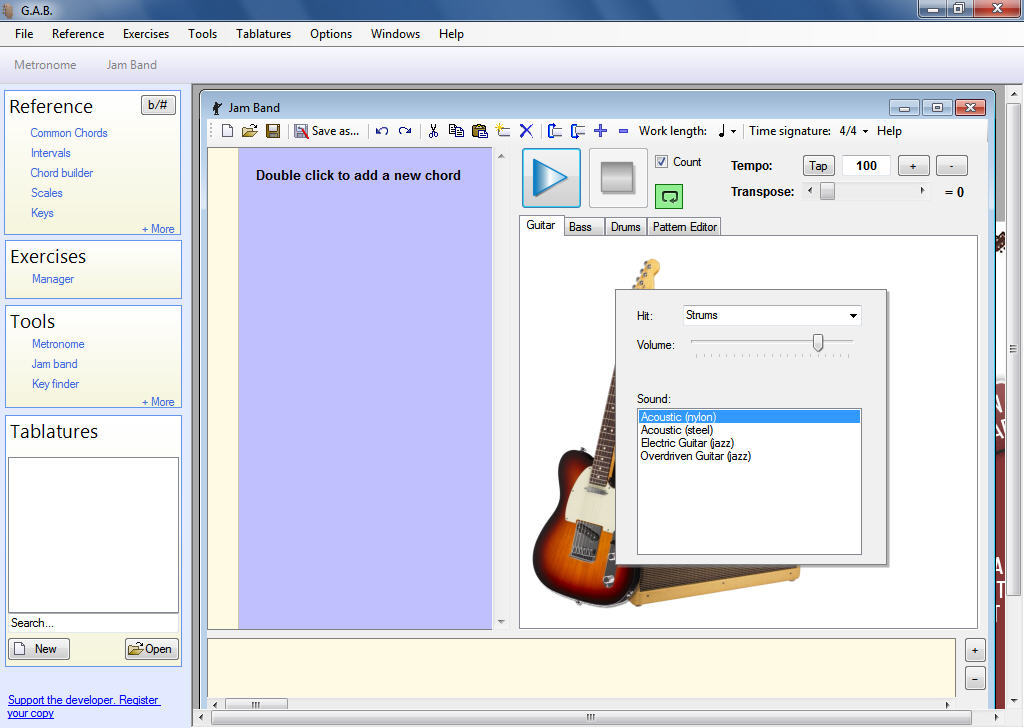Select the Copy icon
The height and width of the screenshot is (728, 1024).
tap(456, 131)
